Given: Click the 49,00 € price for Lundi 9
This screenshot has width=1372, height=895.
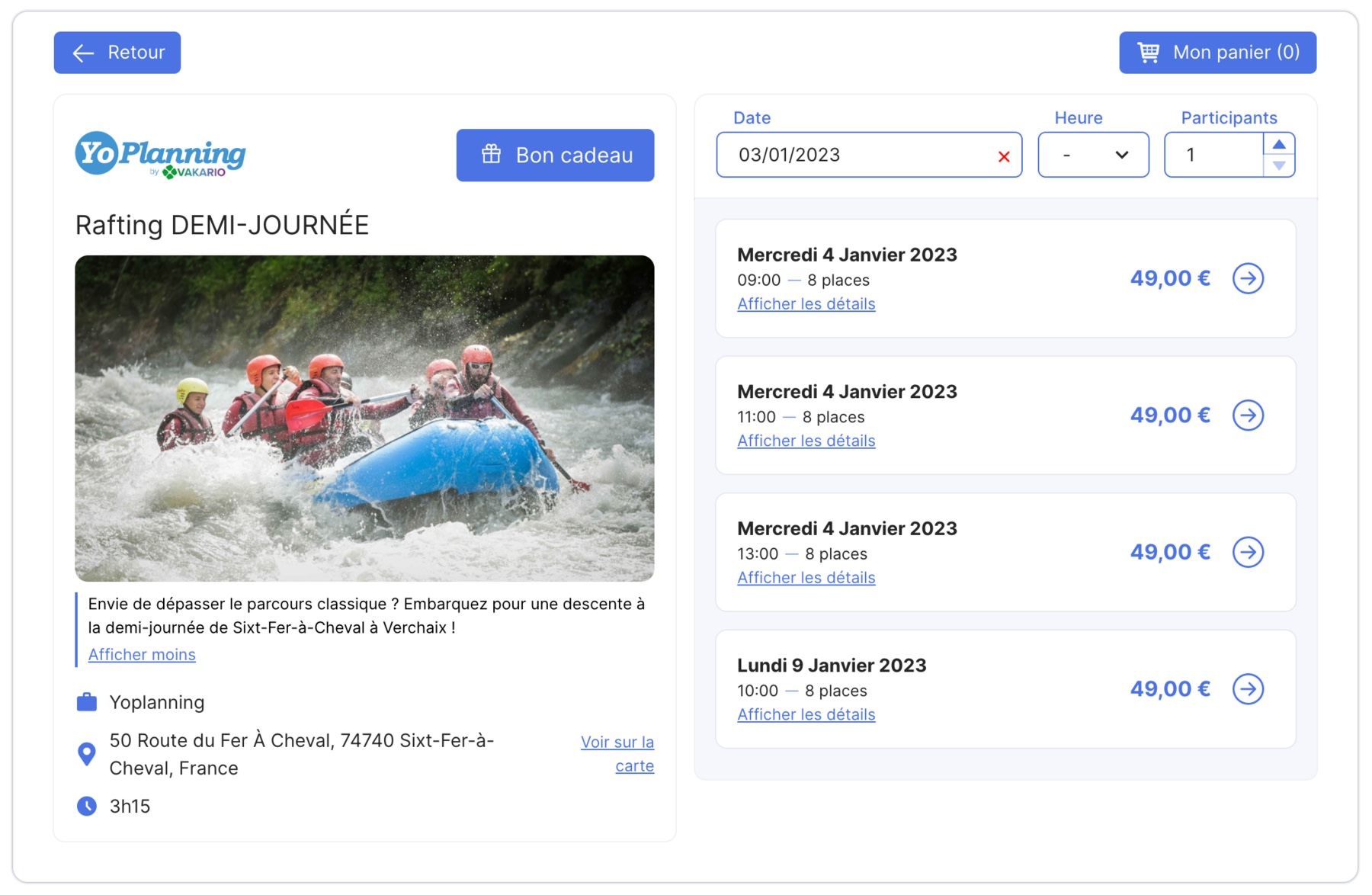Looking at the screenshot, I should pyautogui.click(x=1170, y=689).
